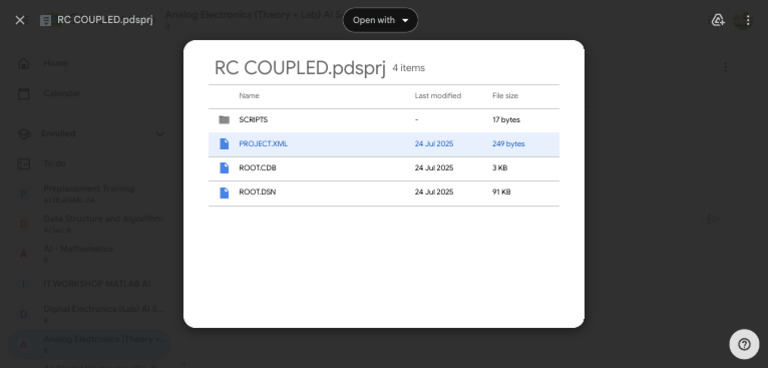The height and width of the screenshot is (368, 768).
Task: Click the Enrolled graduation cap icon
Action: [24, 134]
